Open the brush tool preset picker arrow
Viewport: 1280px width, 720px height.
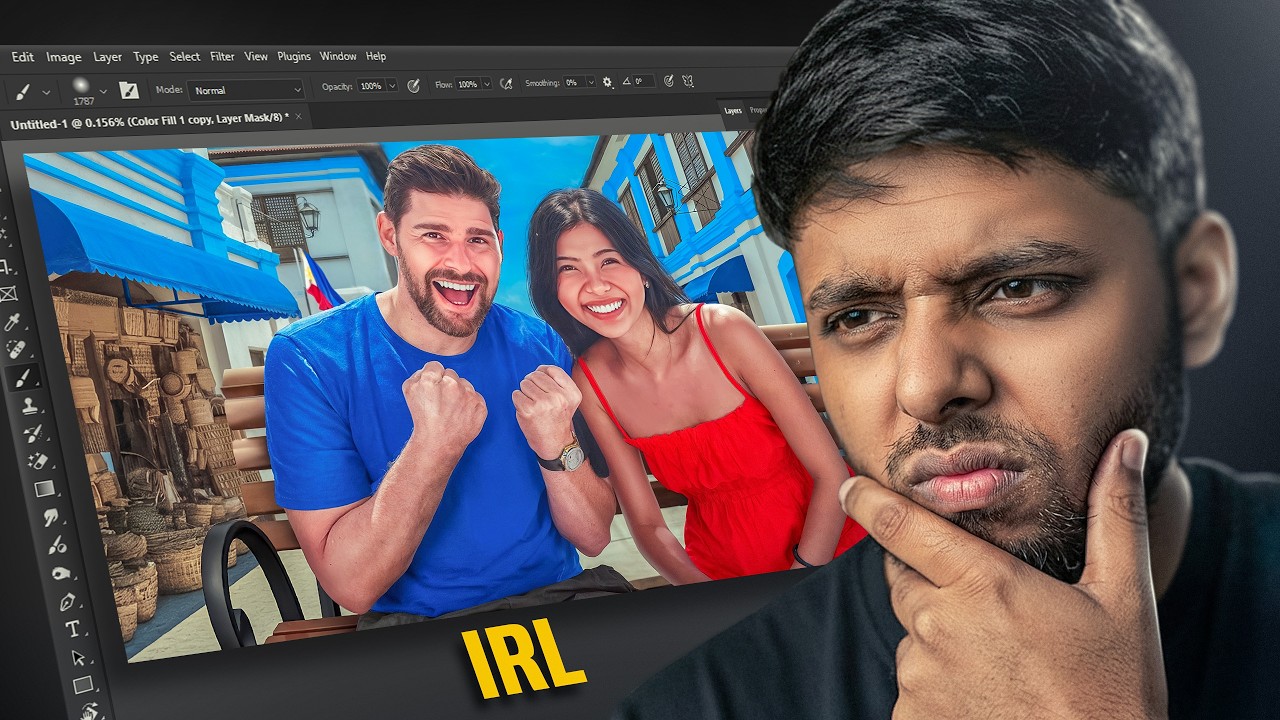coord(46,92)
